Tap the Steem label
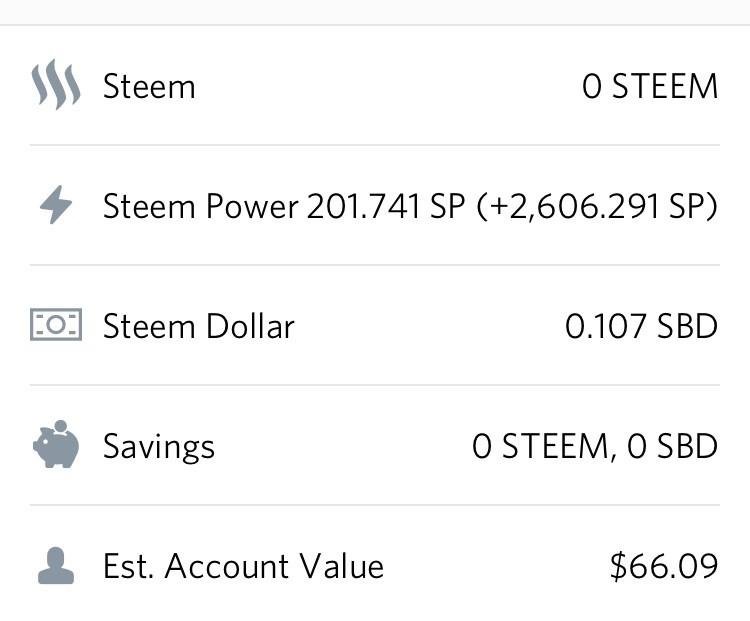 coord(149,86)
